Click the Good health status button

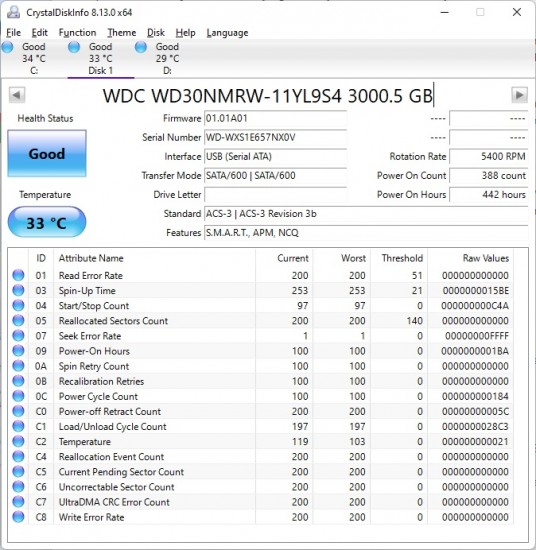pos(47,153)
